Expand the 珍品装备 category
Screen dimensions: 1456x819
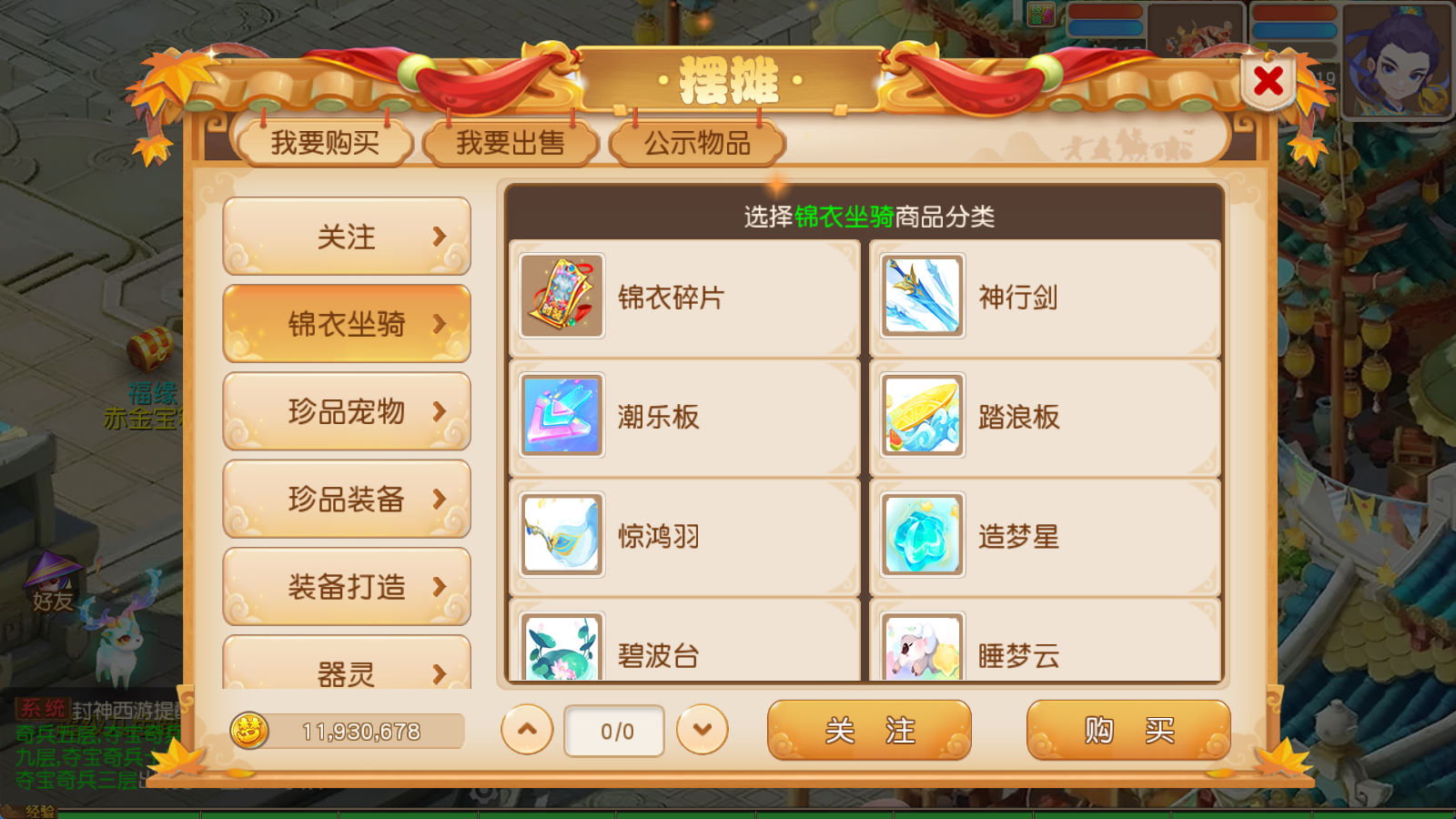[x=347, y=499]
